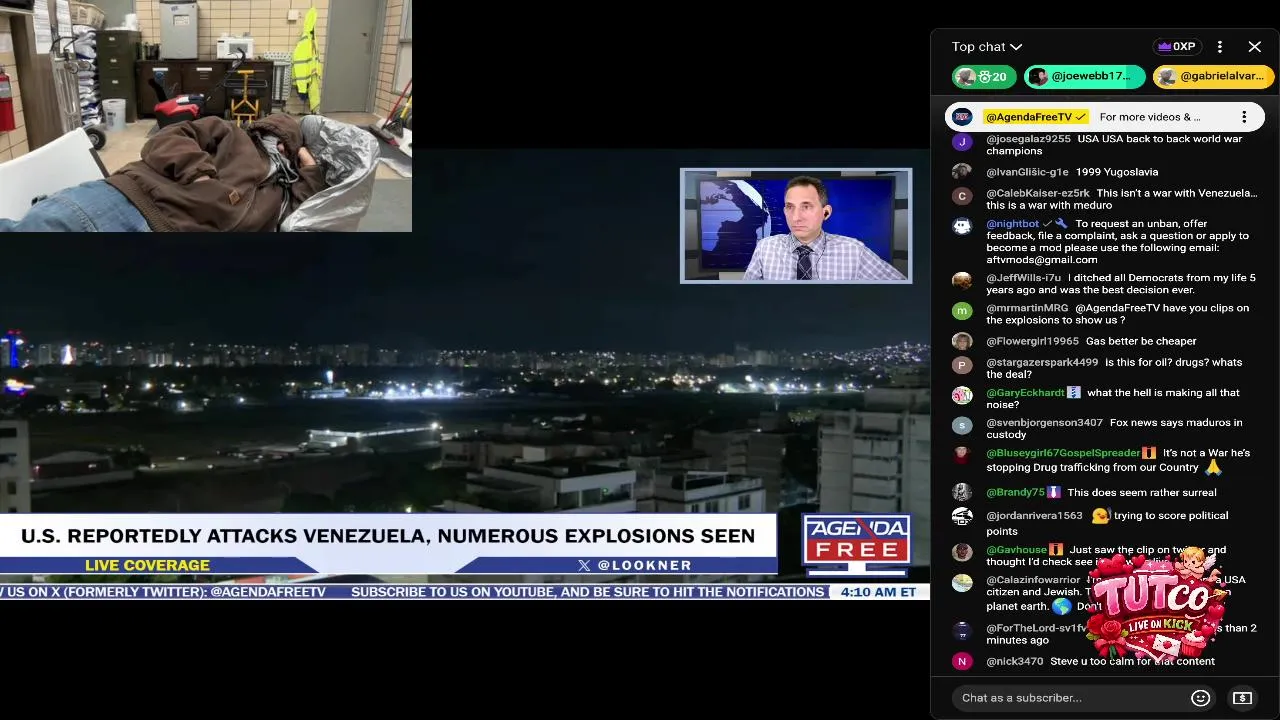Click the avatar of @jordanrivera1563
This screenshot has height=720, width=1280.
[x=962, y=517]
